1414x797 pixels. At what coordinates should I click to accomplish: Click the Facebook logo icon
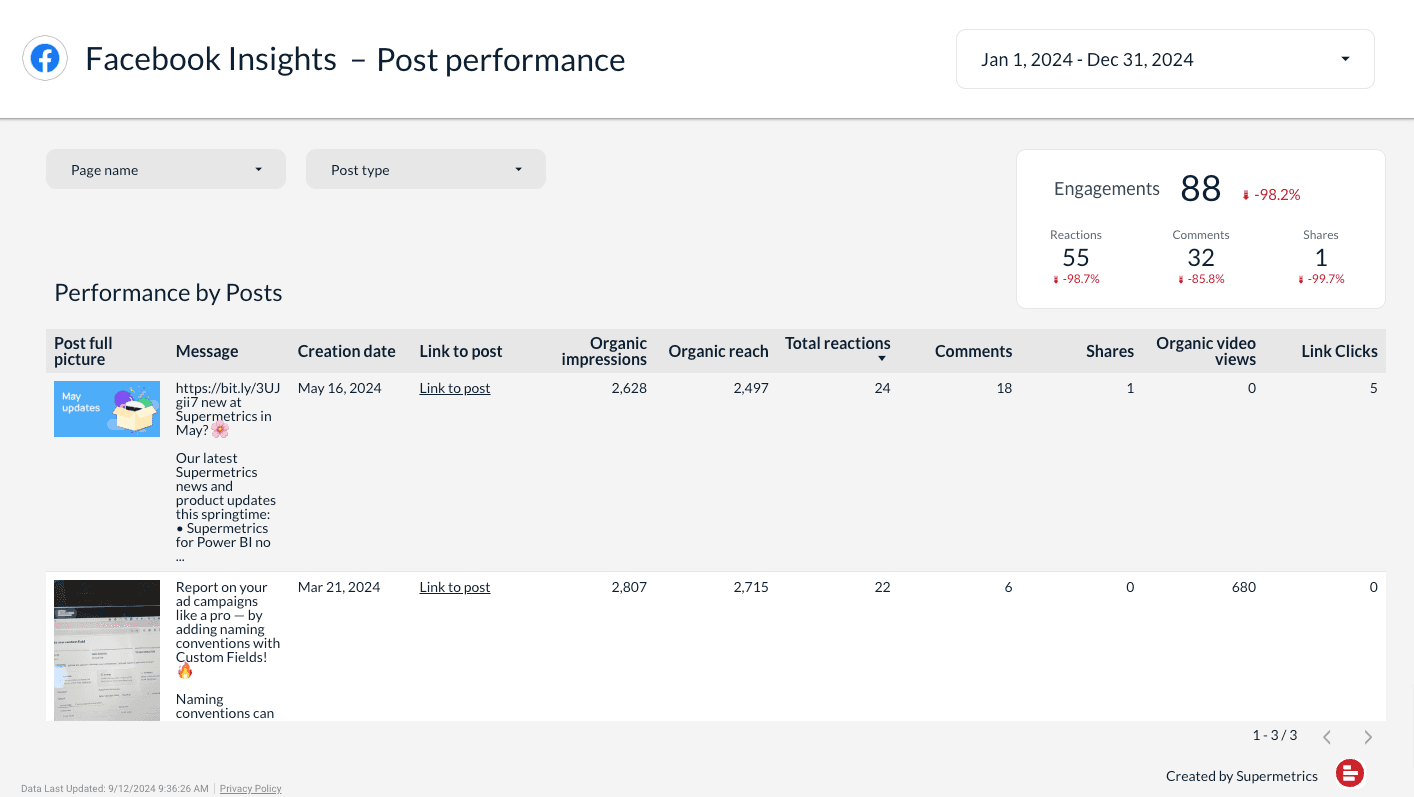45,59
